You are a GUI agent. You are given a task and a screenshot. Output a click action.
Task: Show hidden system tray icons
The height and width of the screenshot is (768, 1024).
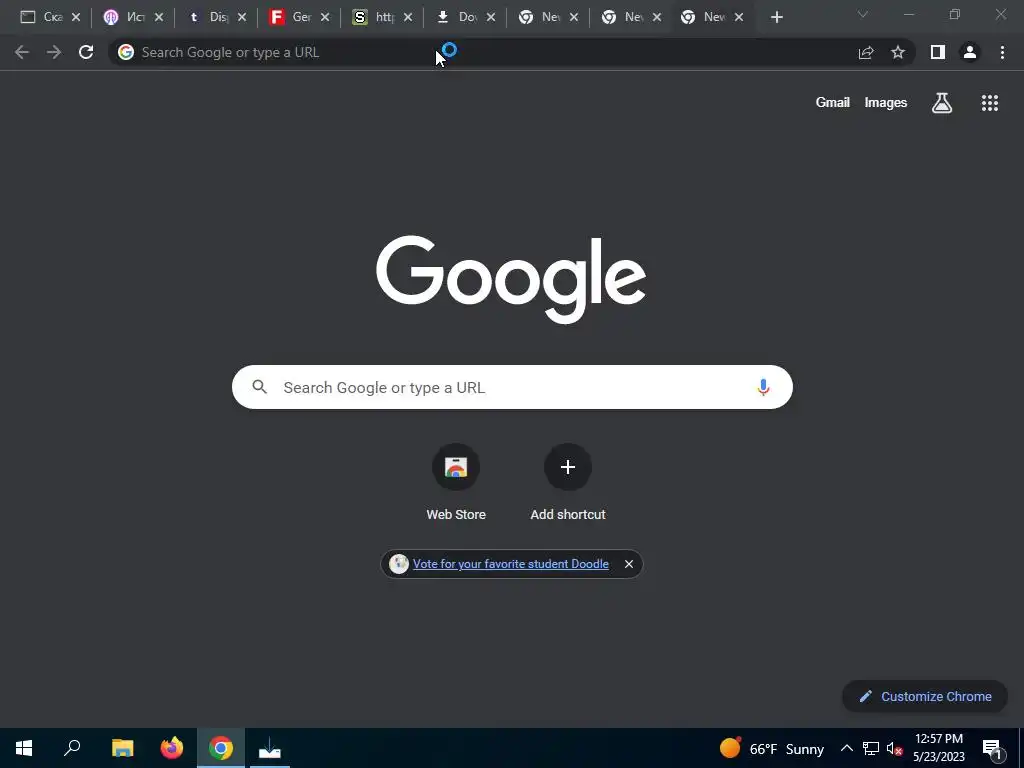coord(846,748)
